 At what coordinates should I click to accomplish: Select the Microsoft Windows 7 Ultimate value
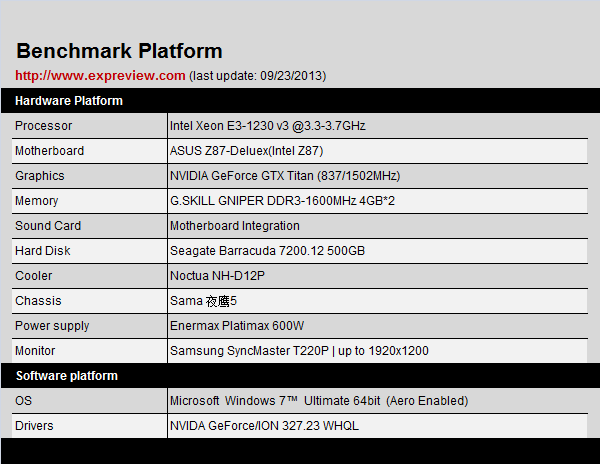click(319, 401)
